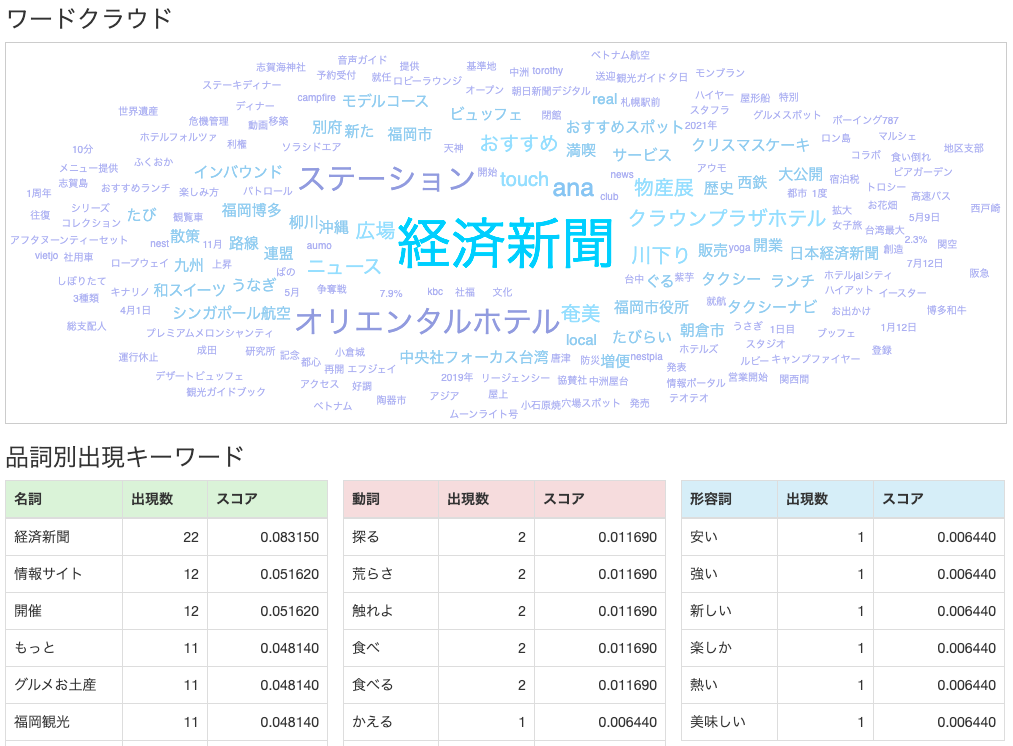Select the 開催 noun row
Screen dimensions: 1013x746
(167, 611)
